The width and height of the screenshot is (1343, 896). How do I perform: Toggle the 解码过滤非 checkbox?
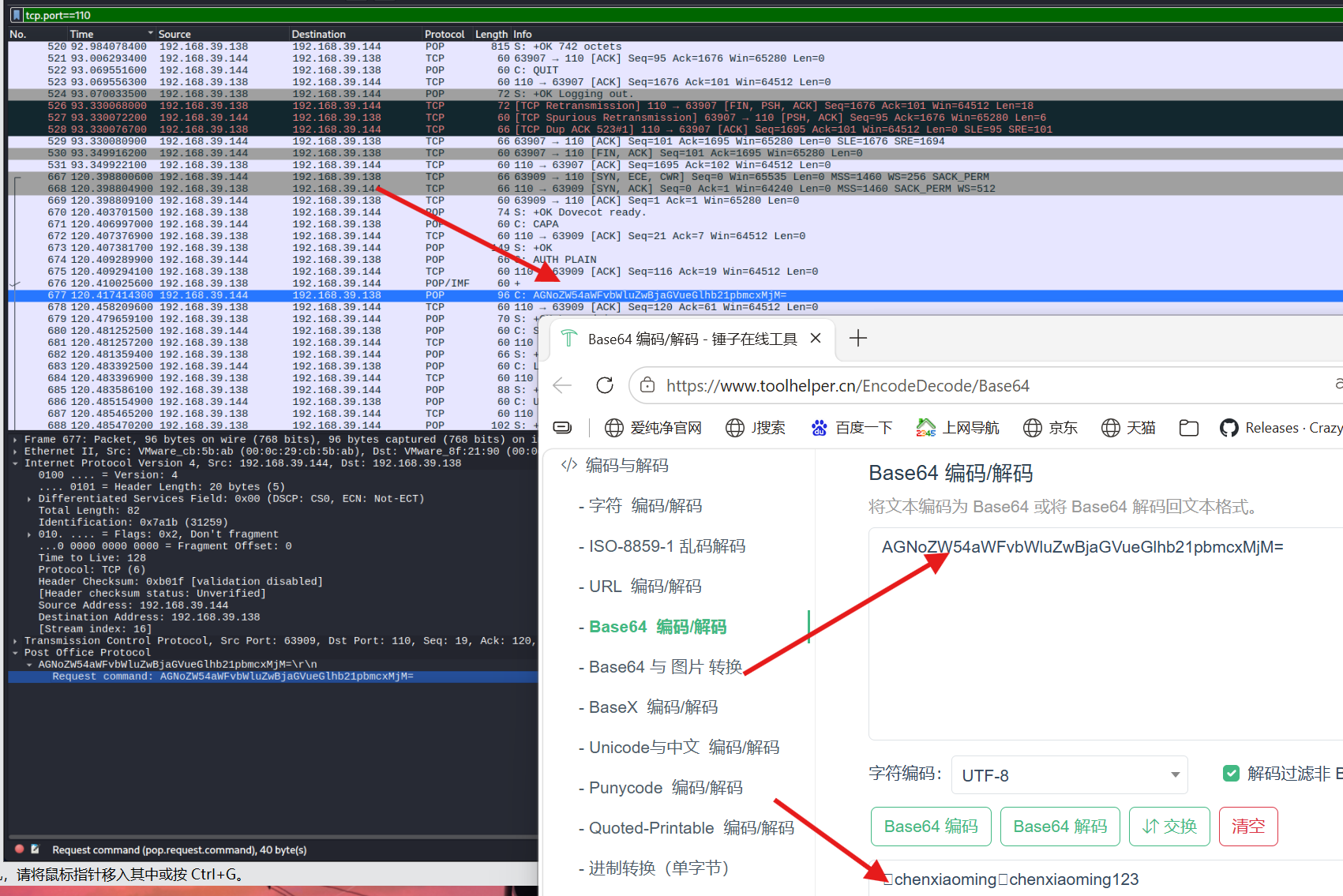1231,774
